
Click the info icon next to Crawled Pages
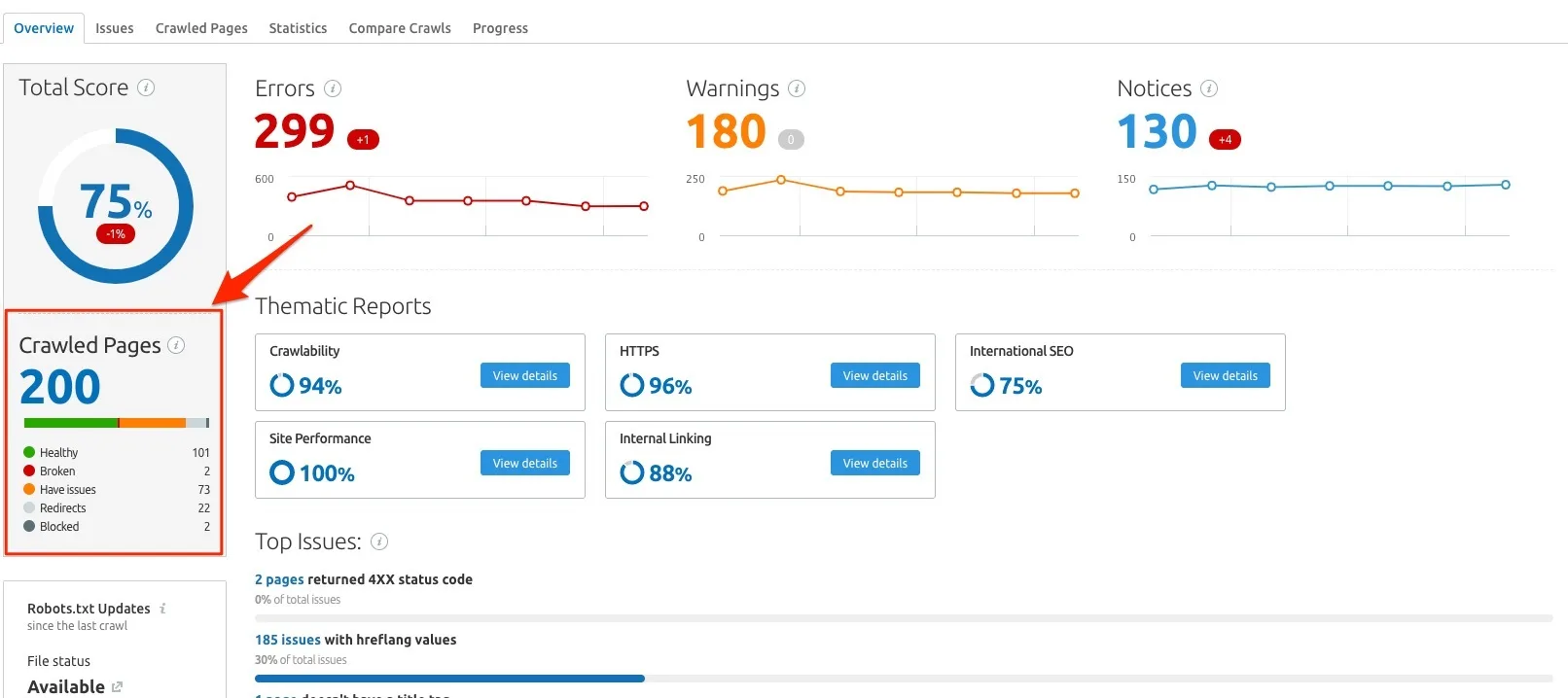click(x=176, y=345)
